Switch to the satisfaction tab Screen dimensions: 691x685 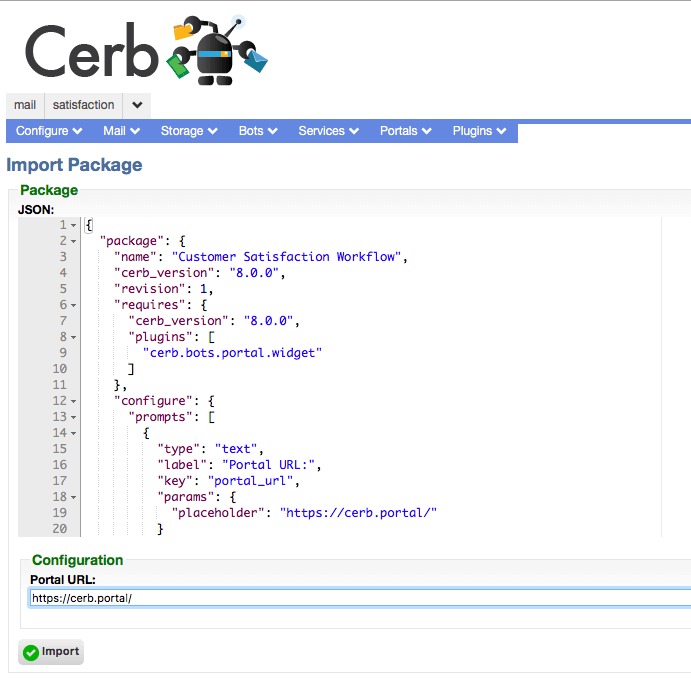point(83,105)
